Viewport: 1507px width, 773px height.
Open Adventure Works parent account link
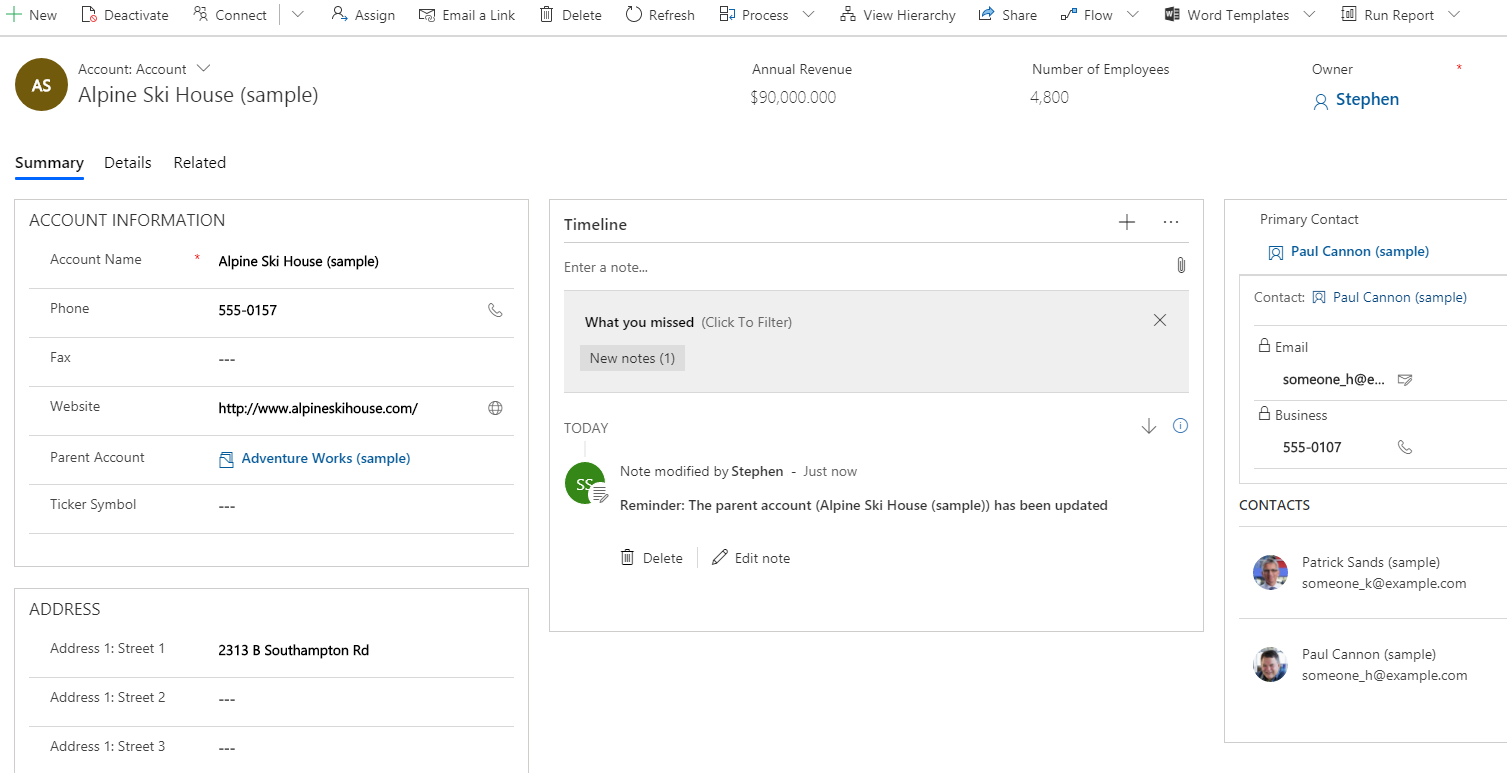325,458
